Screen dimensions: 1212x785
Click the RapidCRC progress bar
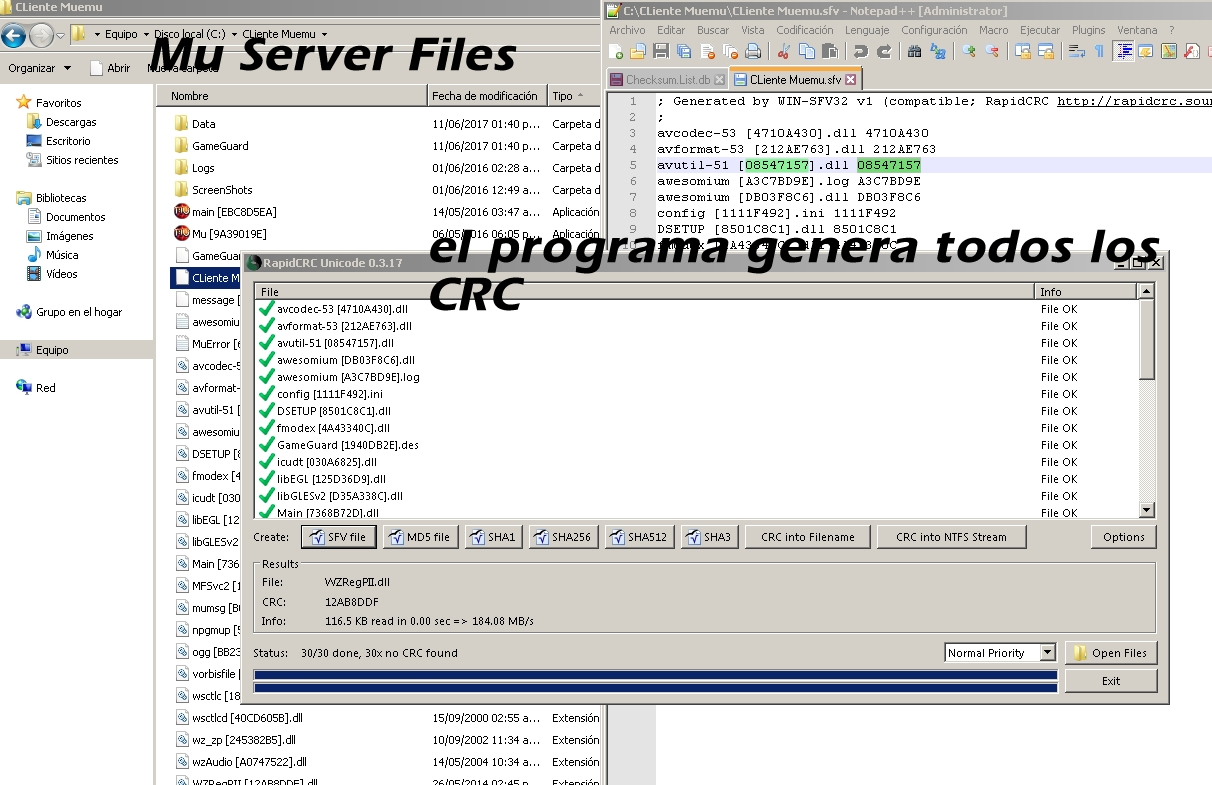655,678
